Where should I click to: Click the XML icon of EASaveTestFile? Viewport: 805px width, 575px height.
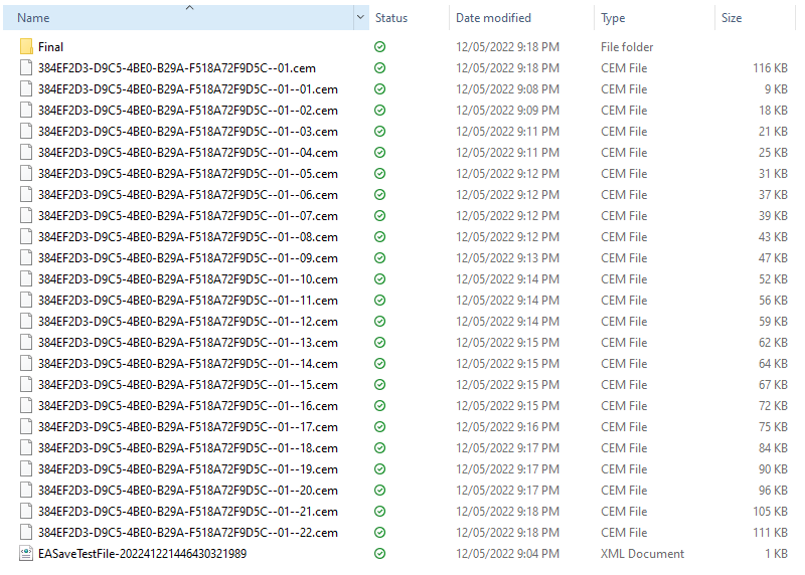(26, 554)
